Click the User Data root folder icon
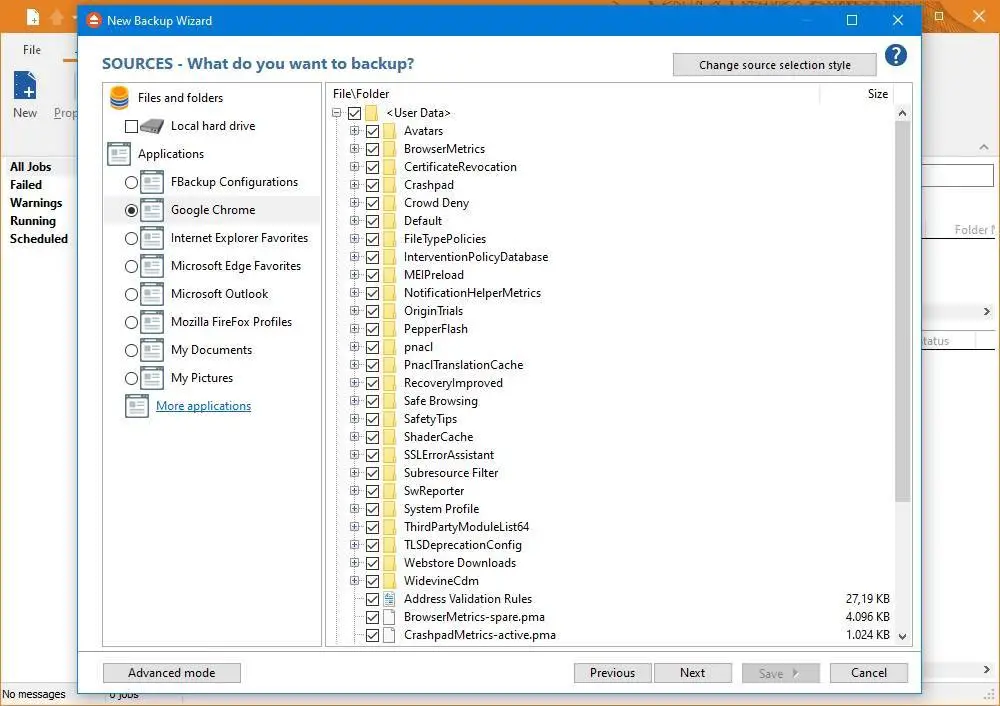Image resolution: width=1000 pixels, height=706 pixels. (x=372, y=114)
